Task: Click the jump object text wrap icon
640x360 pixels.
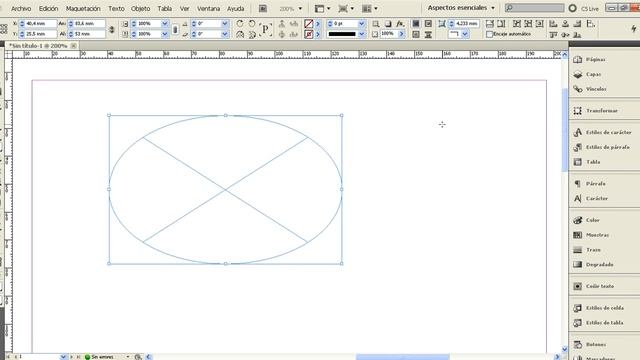Action: (x=428, y=35)
